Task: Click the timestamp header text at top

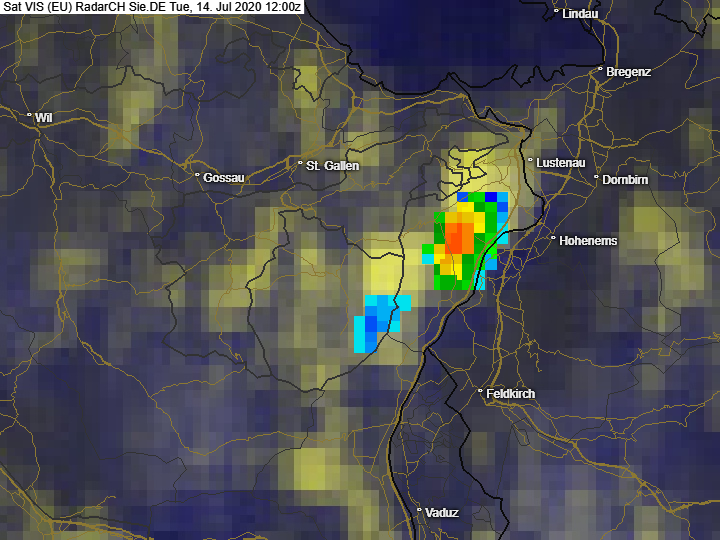Action: tap(152, 7)
